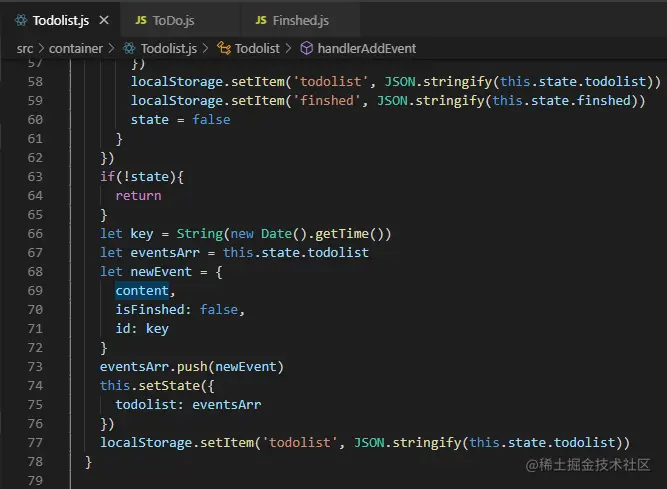The height and width of the screenshot is (489, 667).
Task: Click 'this.state.finshed' on line 59
Action: [562, 100]
